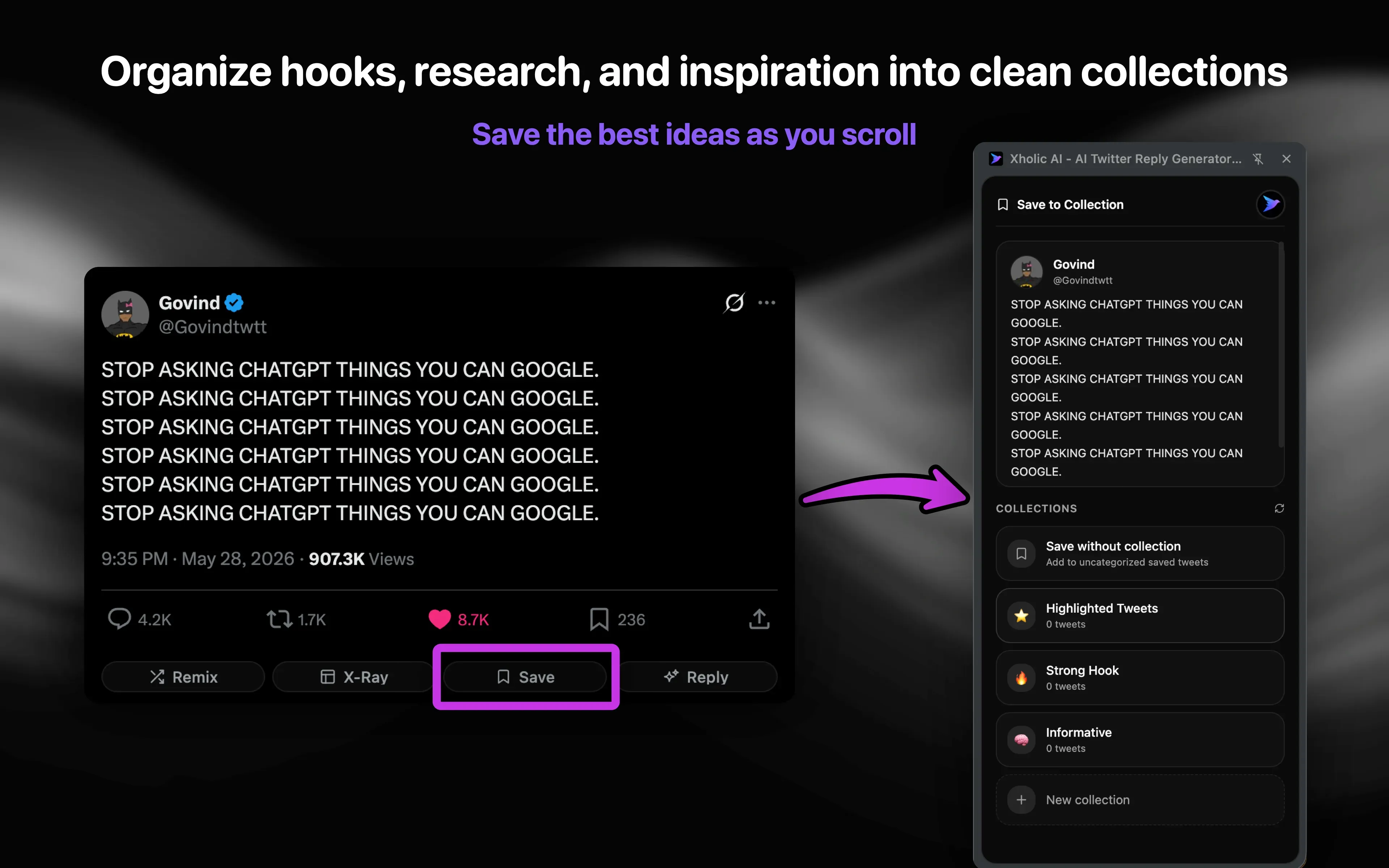Click the bookmark icon showing 236
Image resolution: width=1389 pixels, height=868 pixels.
point(599,619)
